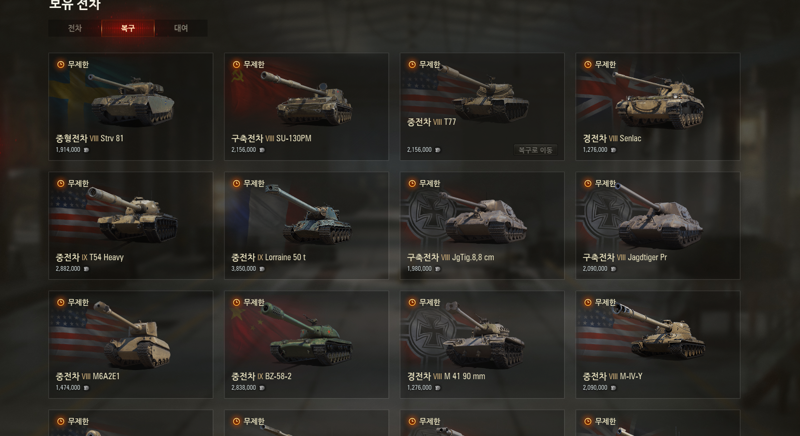The width and height of the screenshot is (800, 436).
Task: Select the SU-130PM tank card
Action: point(306,107)
